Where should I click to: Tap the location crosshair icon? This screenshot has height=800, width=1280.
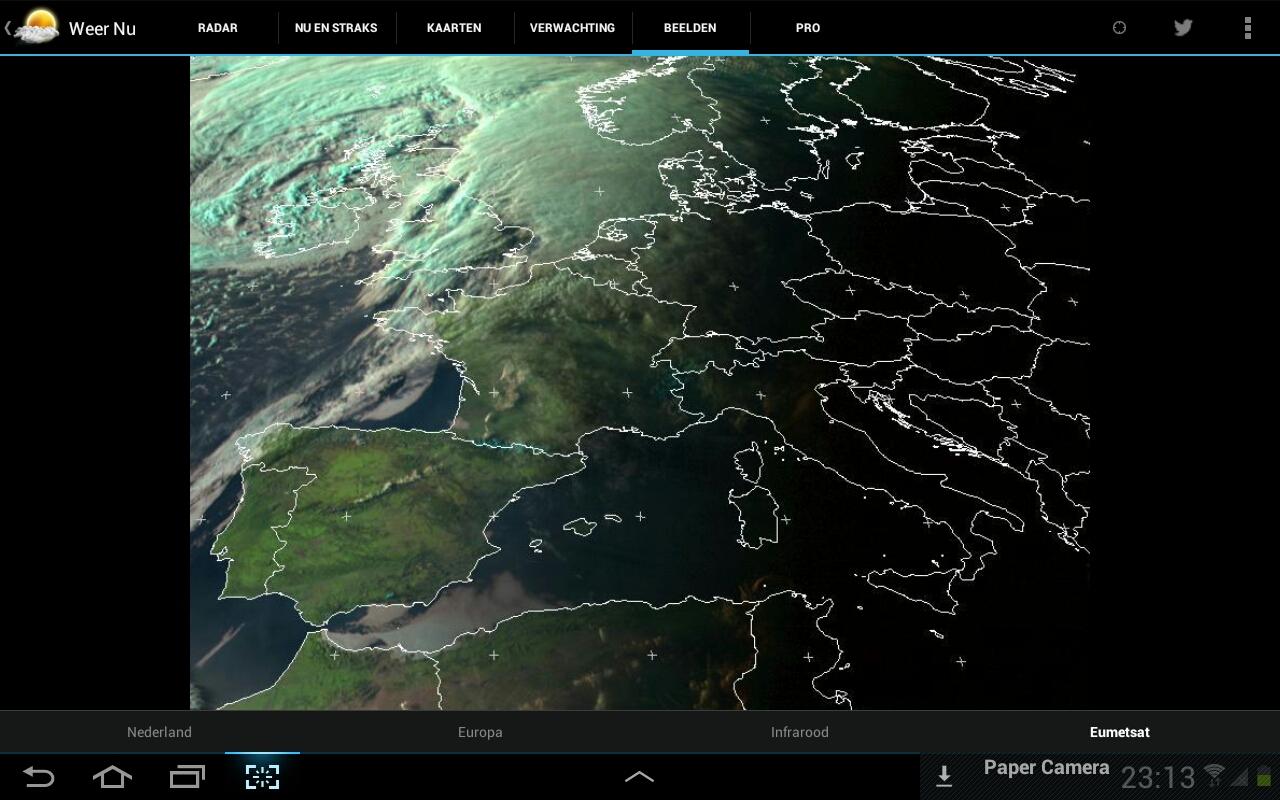click(x=1119, y=27)
